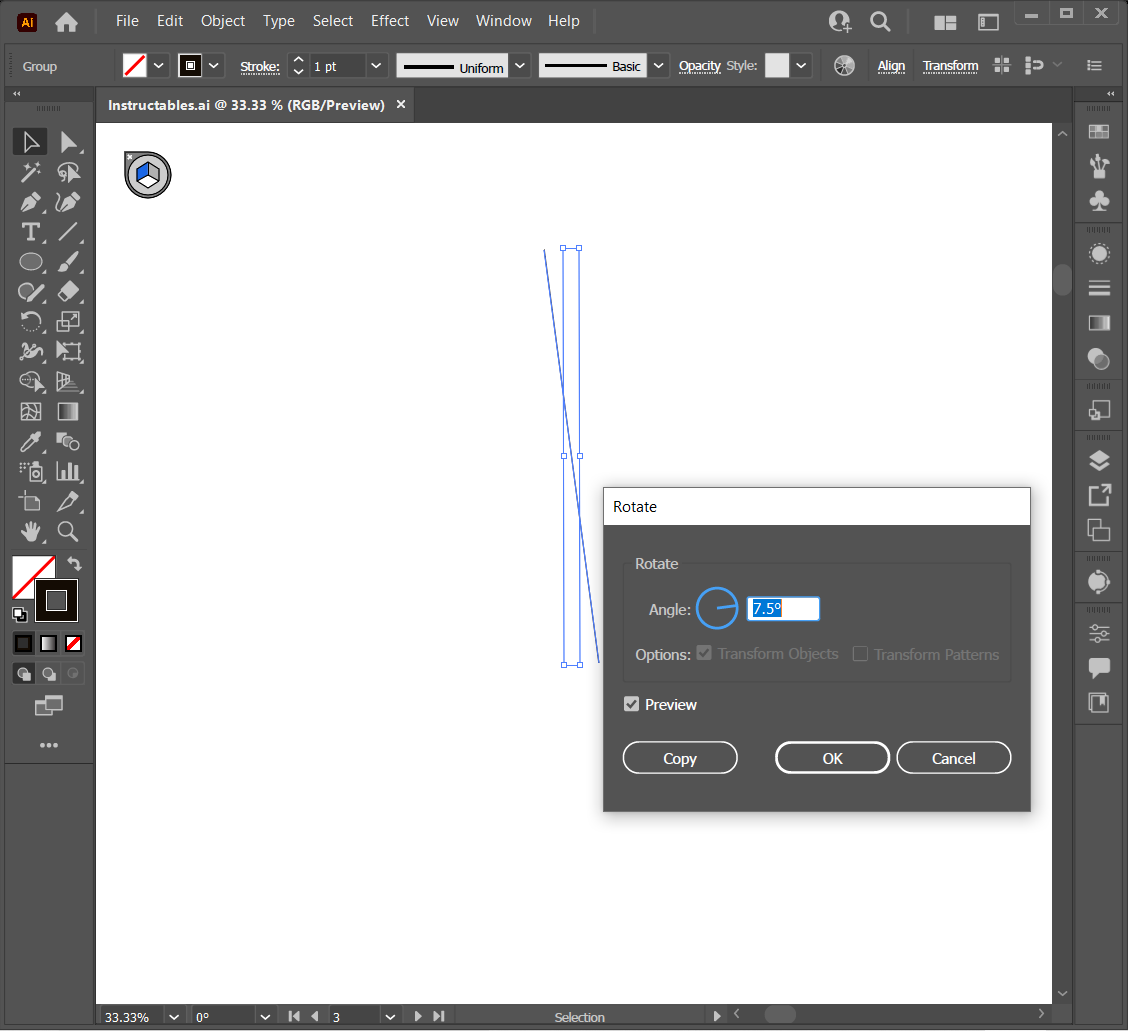
Task: Select the Shape Builder tool
Action: pyautogui.click(x=30, y=381)
